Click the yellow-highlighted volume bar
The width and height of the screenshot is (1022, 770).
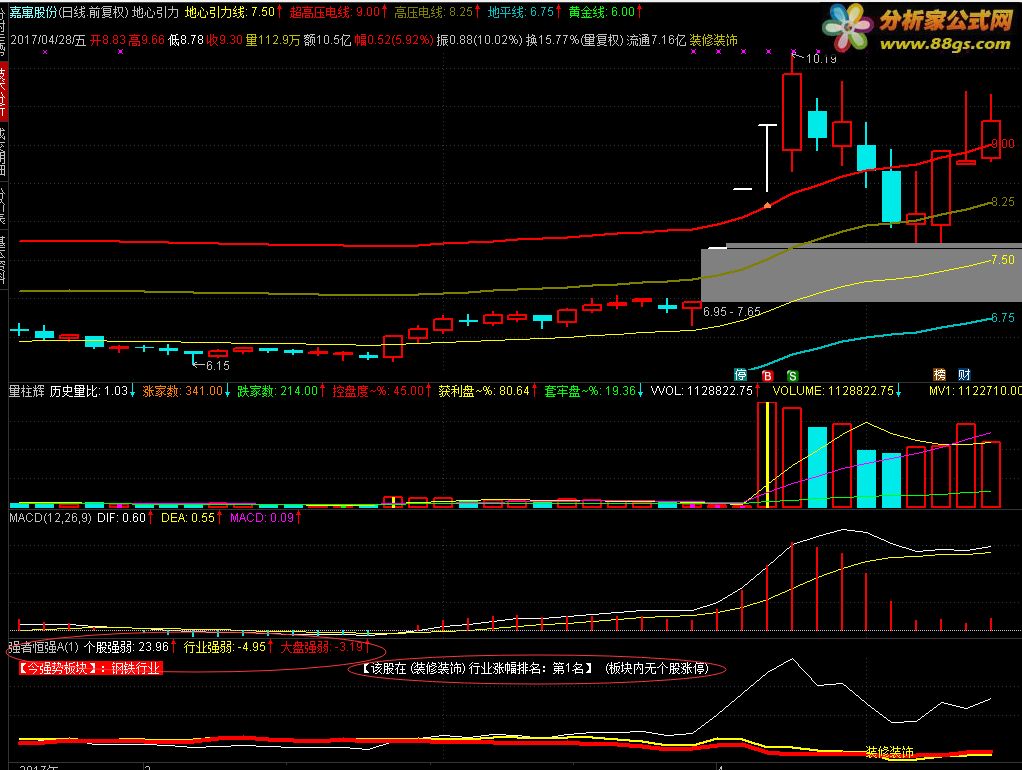click(768, 455)
